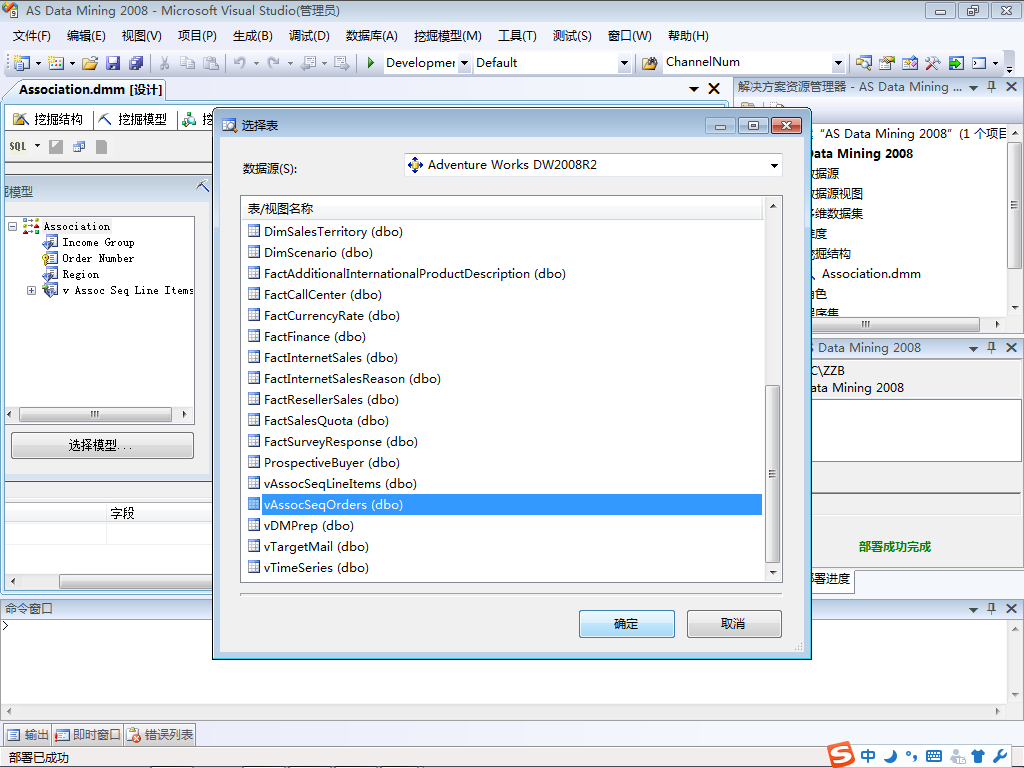Open the 挖掘模型(M) menu
Image resolution: width=1024 pixels, height=768 pixels.
click(x=448, y=36)
